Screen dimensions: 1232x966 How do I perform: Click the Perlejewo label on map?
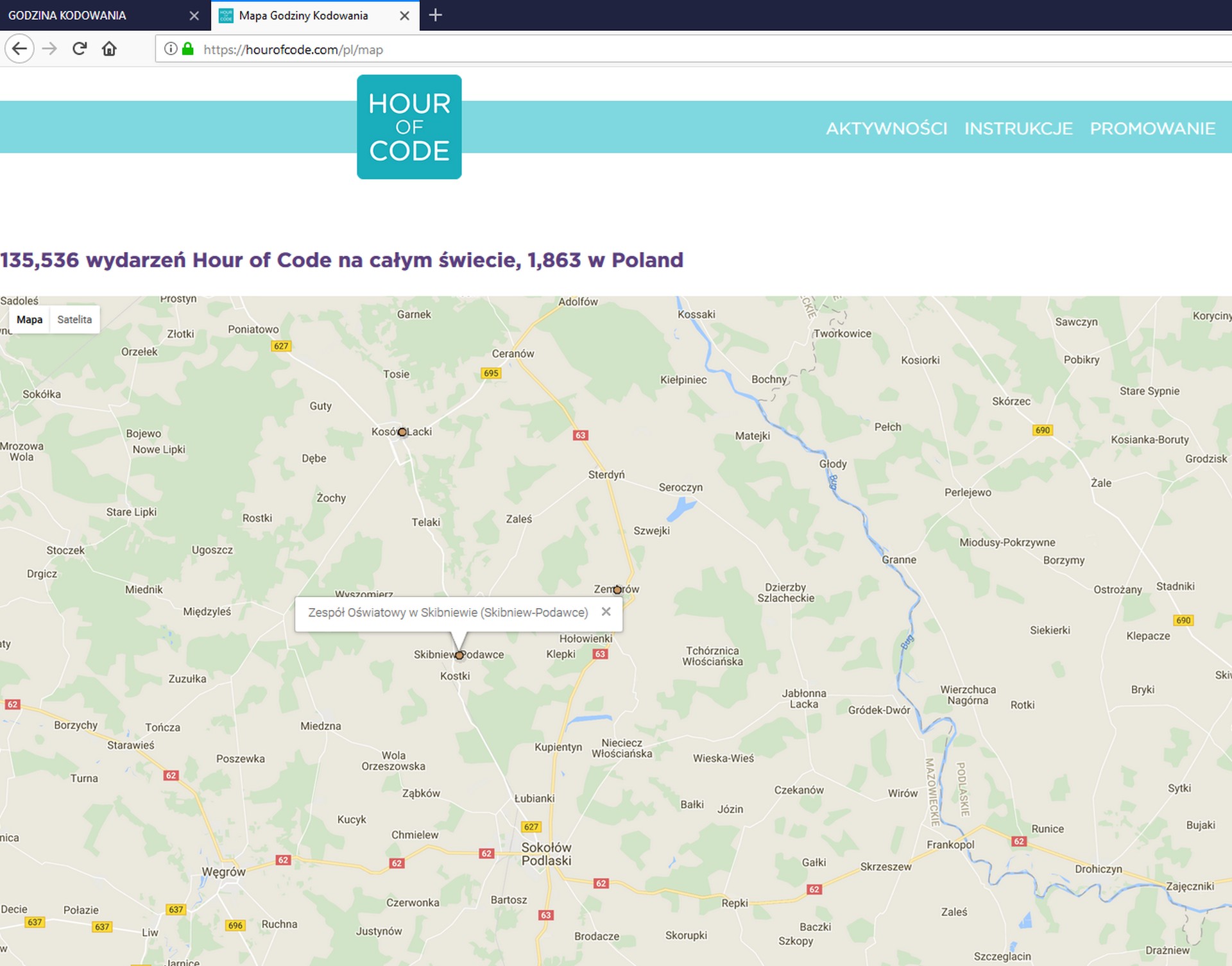point(968,493)
